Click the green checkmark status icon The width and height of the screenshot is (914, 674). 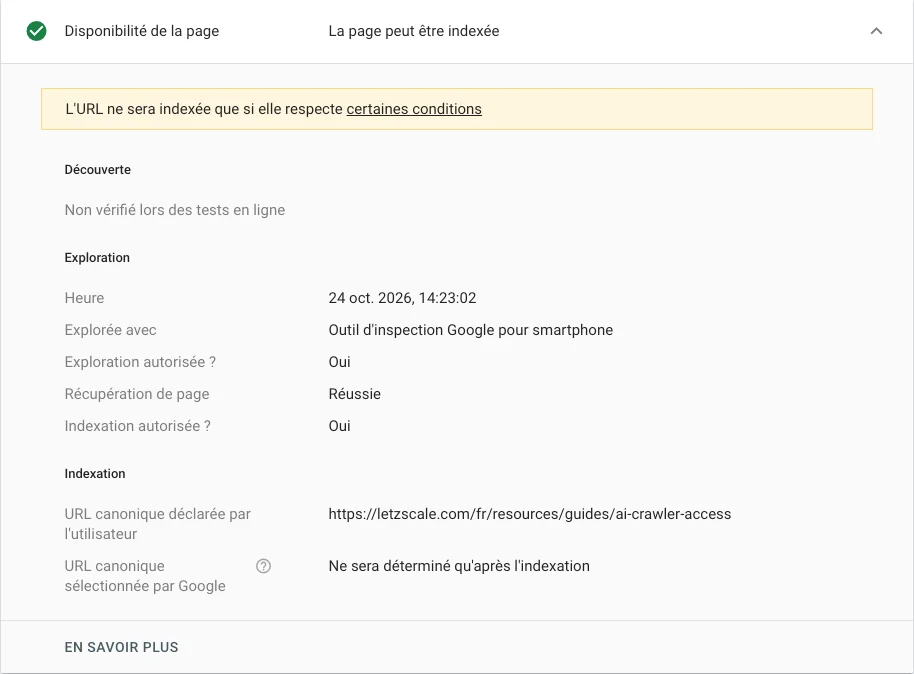[37, 31]
